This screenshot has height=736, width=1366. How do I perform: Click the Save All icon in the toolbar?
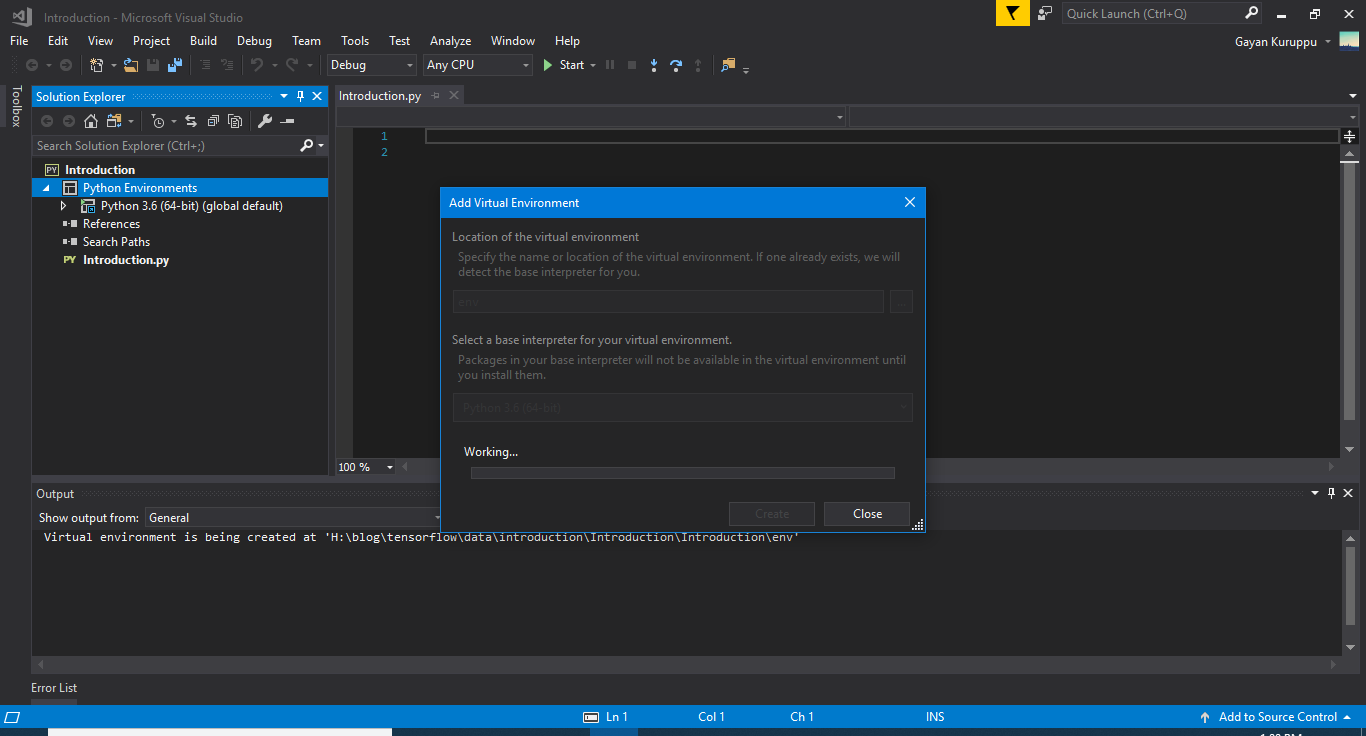click(x=176, y=64)
